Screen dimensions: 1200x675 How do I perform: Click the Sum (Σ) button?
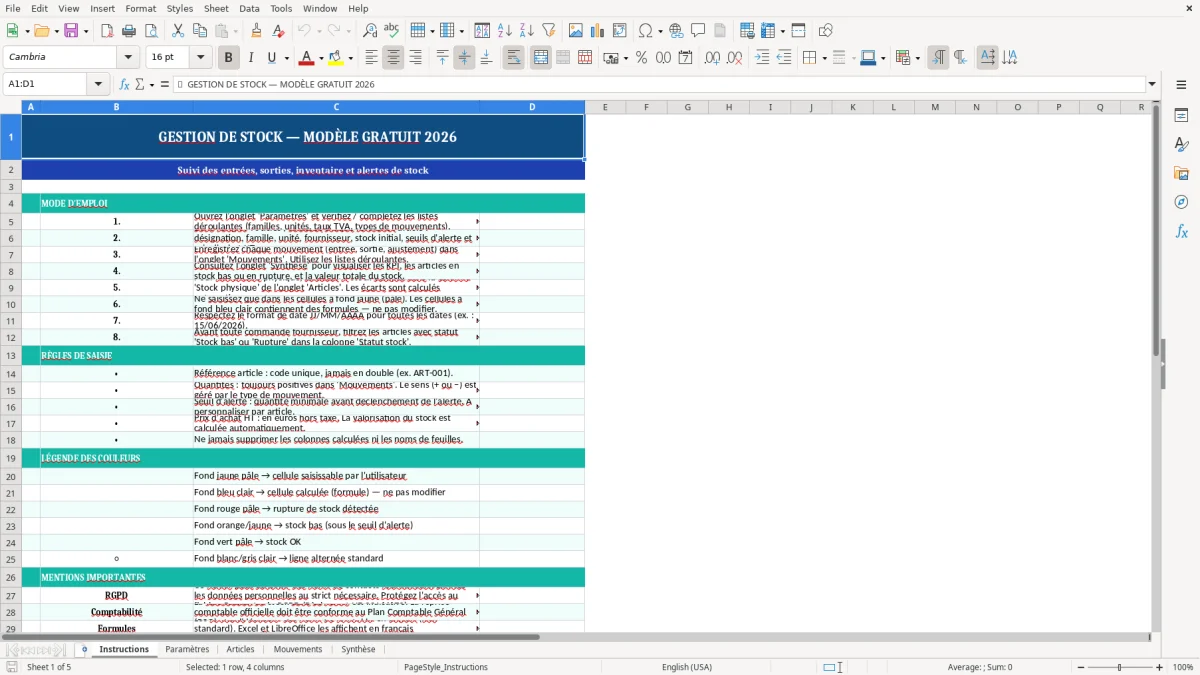click(x=140, y=84)
